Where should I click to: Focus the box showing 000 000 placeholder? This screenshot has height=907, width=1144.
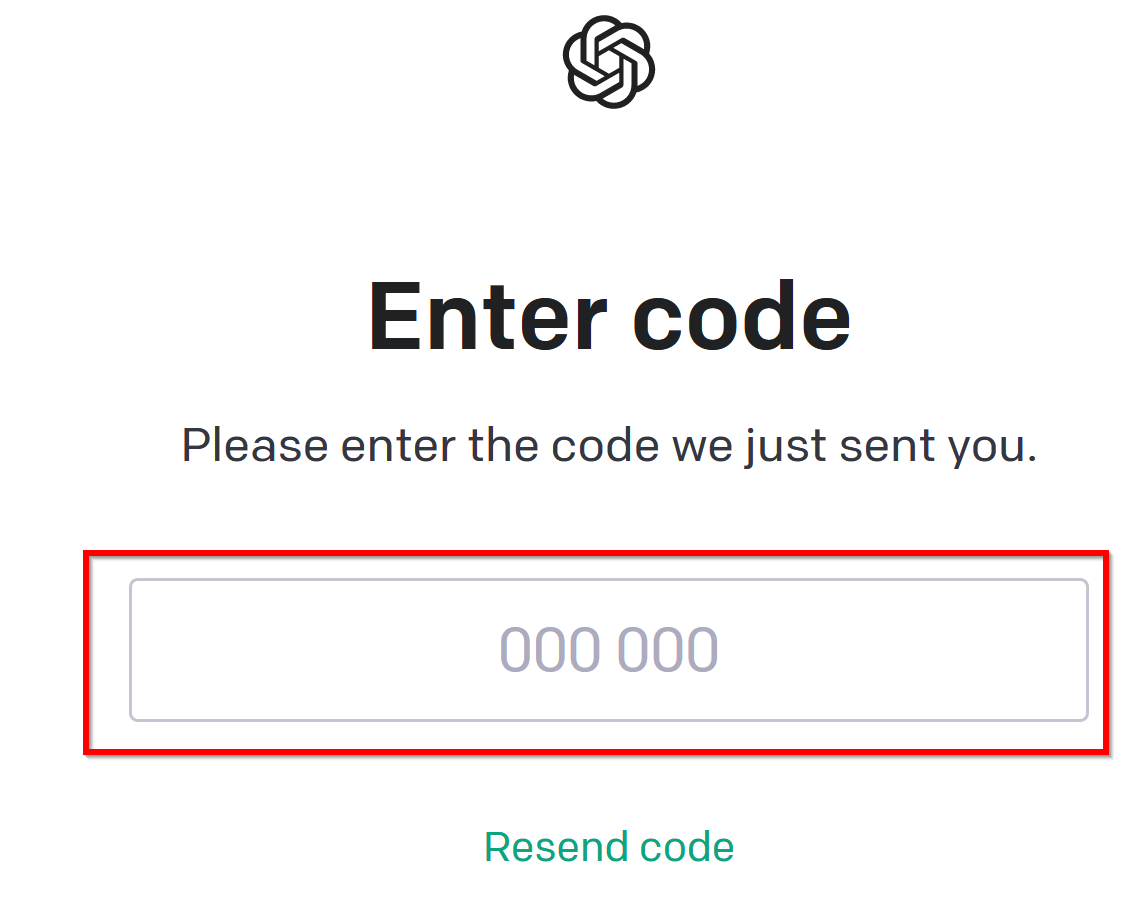(x=608, y=649)
